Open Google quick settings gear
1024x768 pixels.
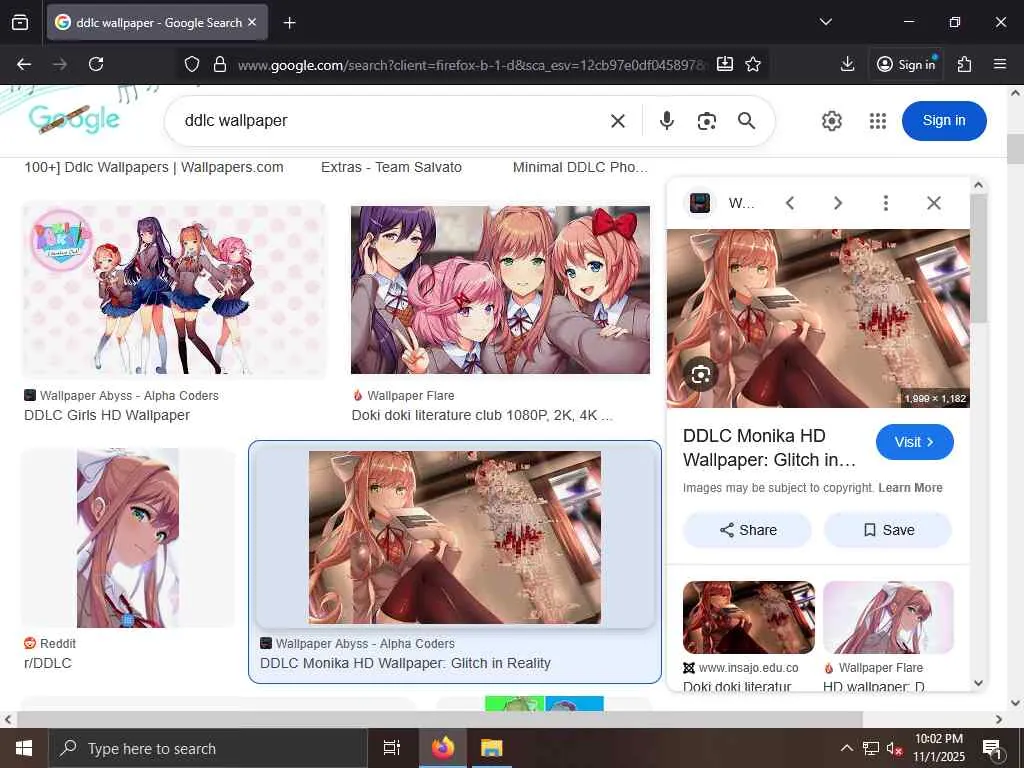coord(831,121)
